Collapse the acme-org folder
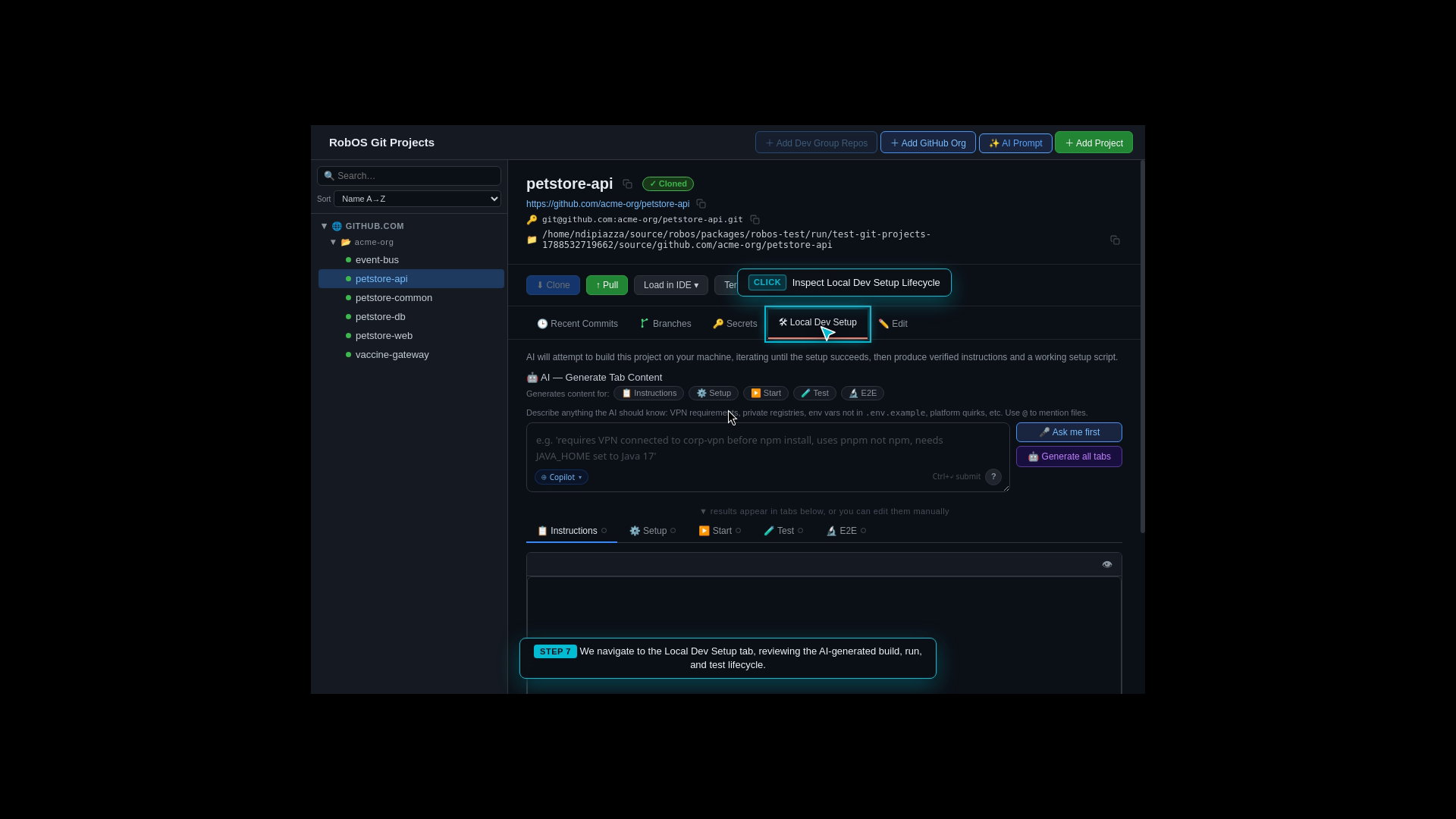 click(333, 242)
